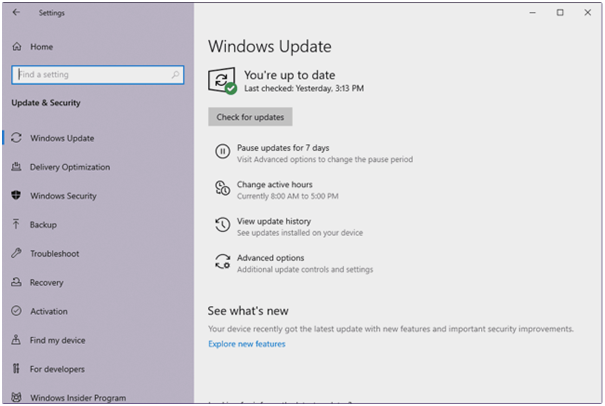Click "See what's new" heading
The height and width of the screenshot is (406, 605).
248,311
